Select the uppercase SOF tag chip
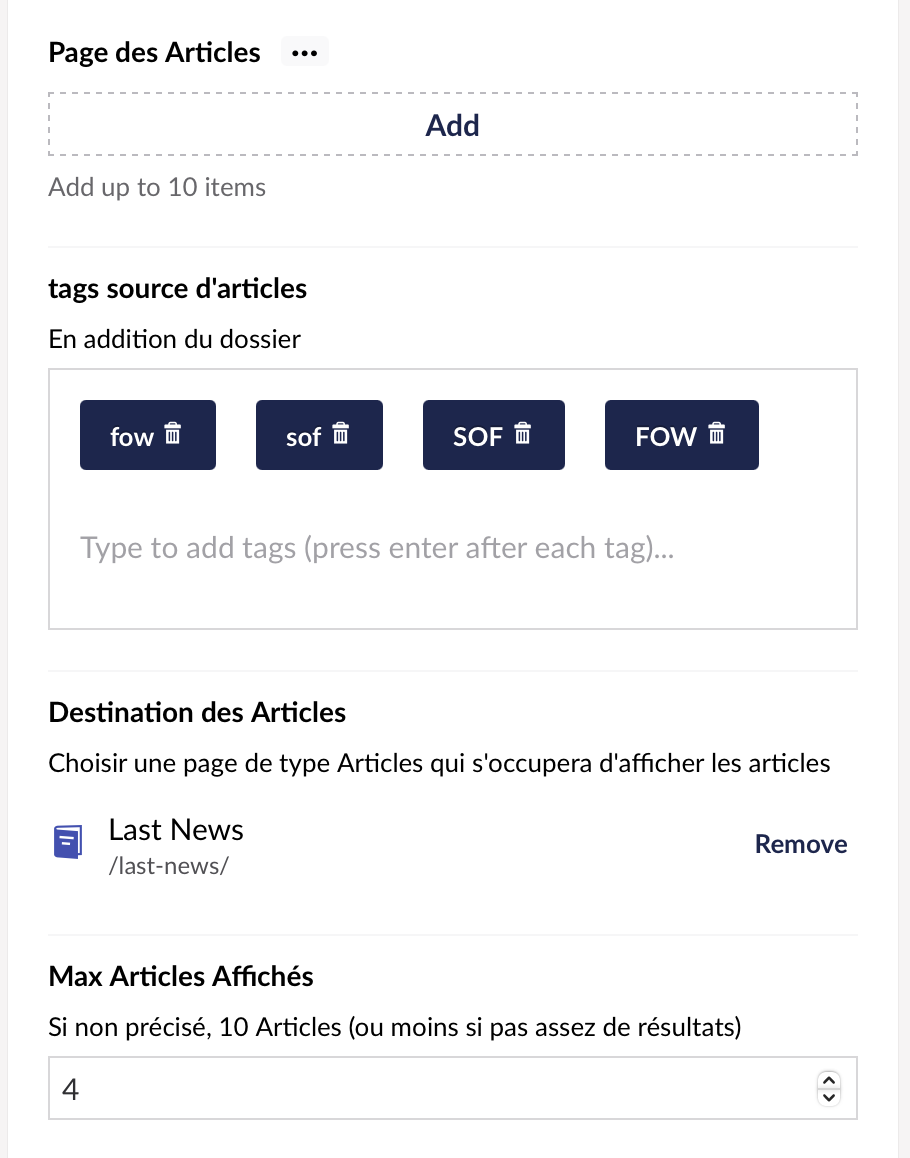 point(493,435)
